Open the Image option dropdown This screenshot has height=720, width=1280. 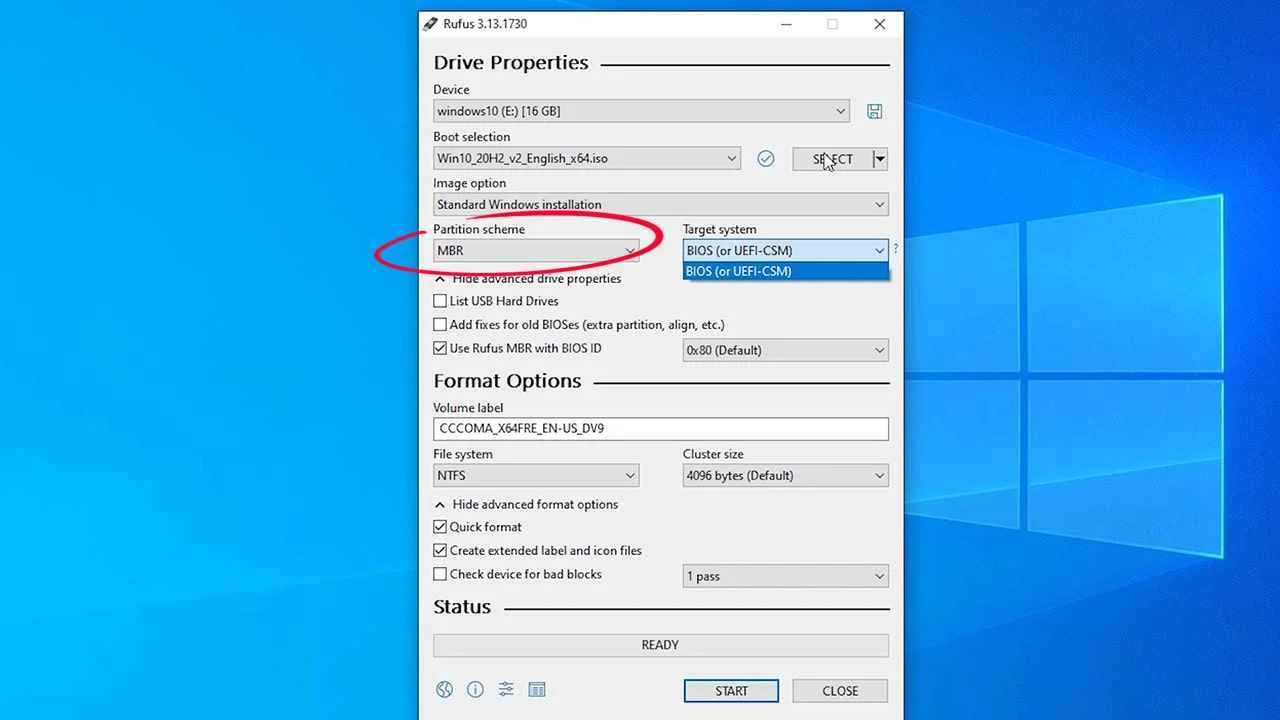pos(661,205)
